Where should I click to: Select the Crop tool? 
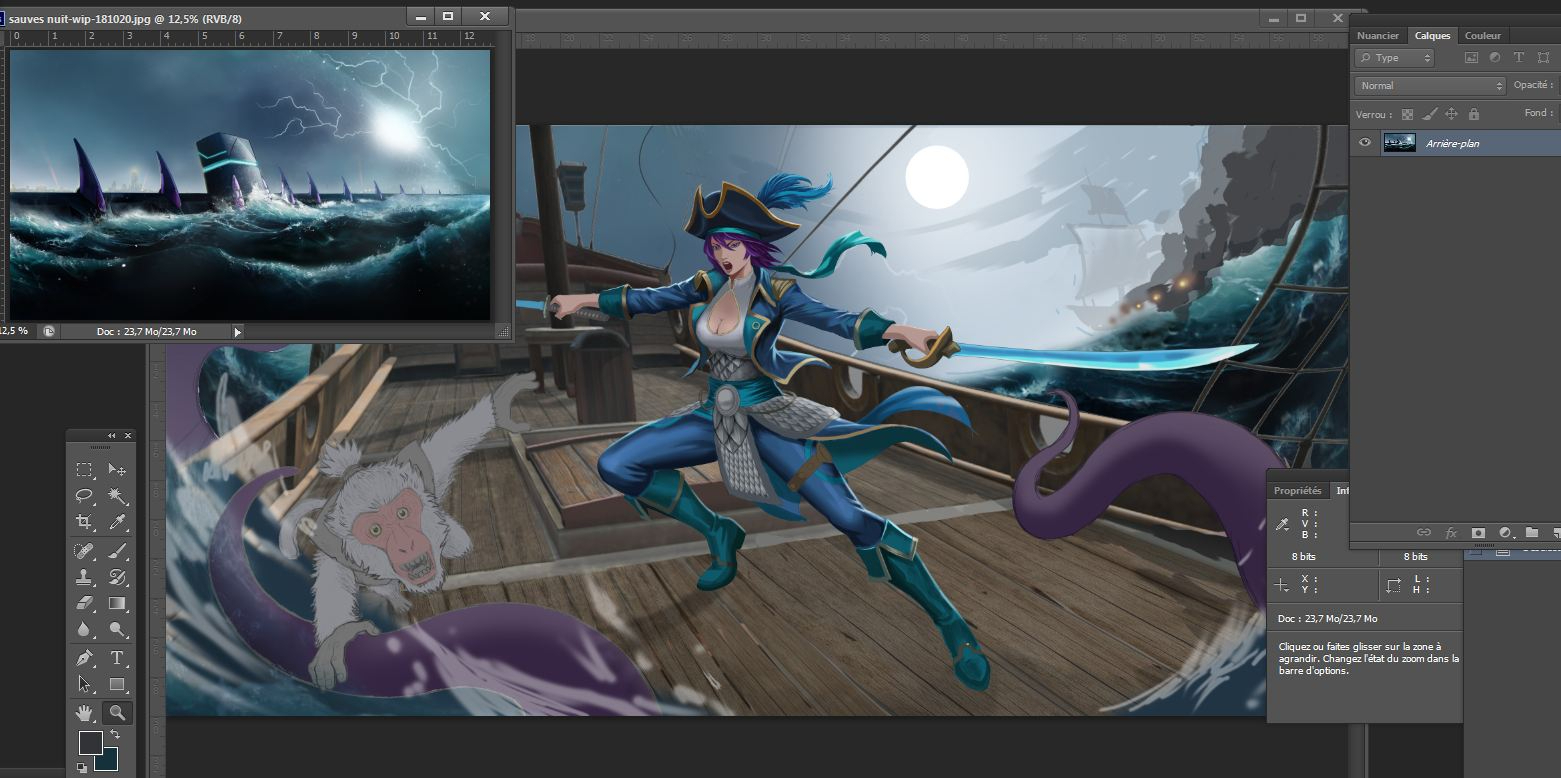tap(84, 522)
